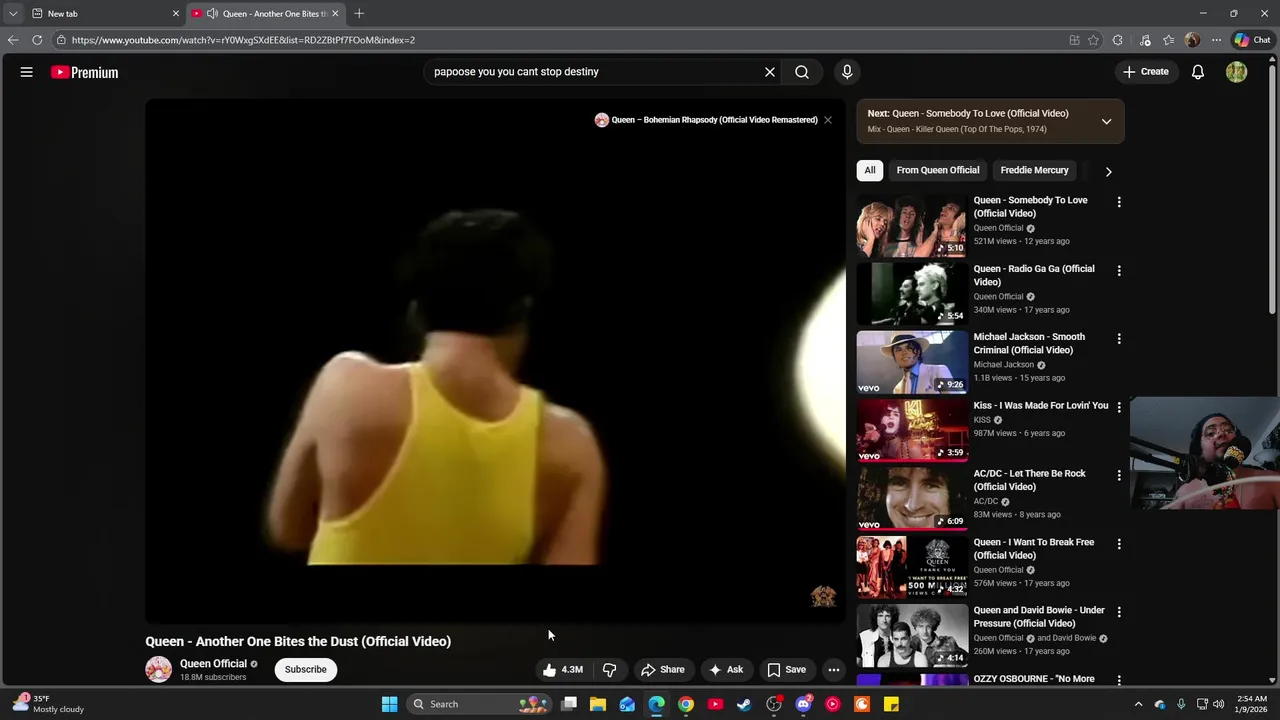This screenshot has width=1280, height=720.
Task: Click the Edge address bar URL
Action: [x=243, y=40]
